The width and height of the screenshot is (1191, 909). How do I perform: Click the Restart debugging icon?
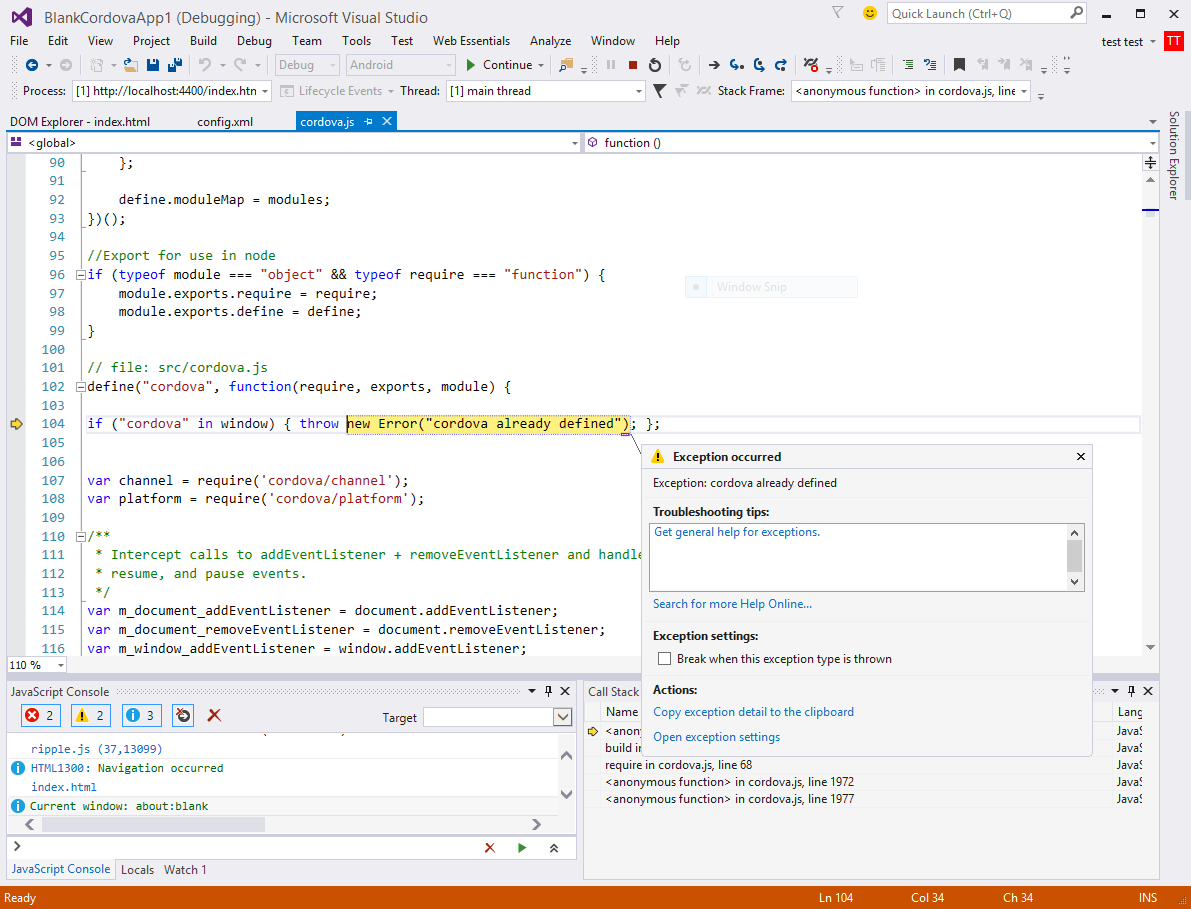655,65
